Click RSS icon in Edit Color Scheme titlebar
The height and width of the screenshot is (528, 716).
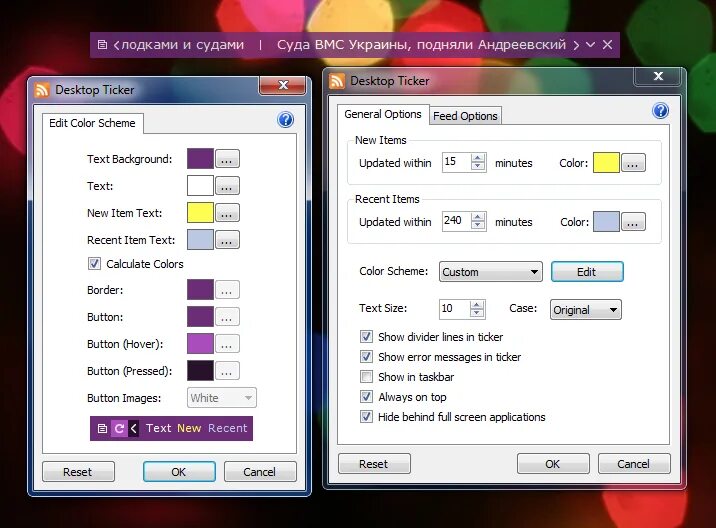42,90
